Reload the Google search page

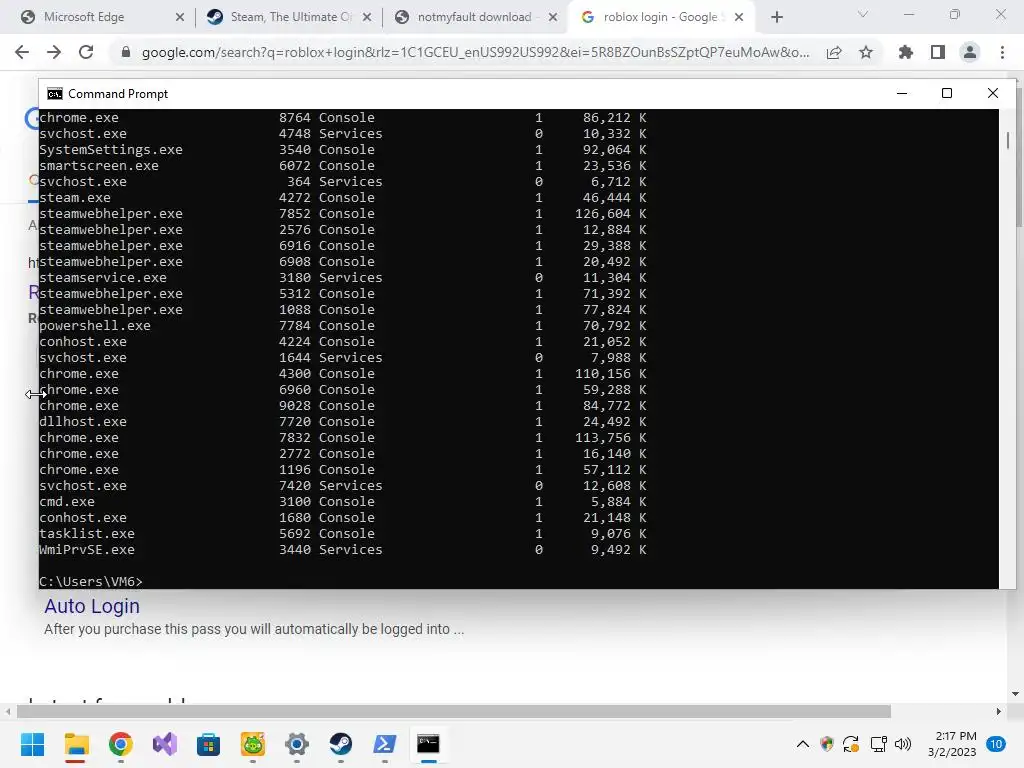tap(86, 52)
